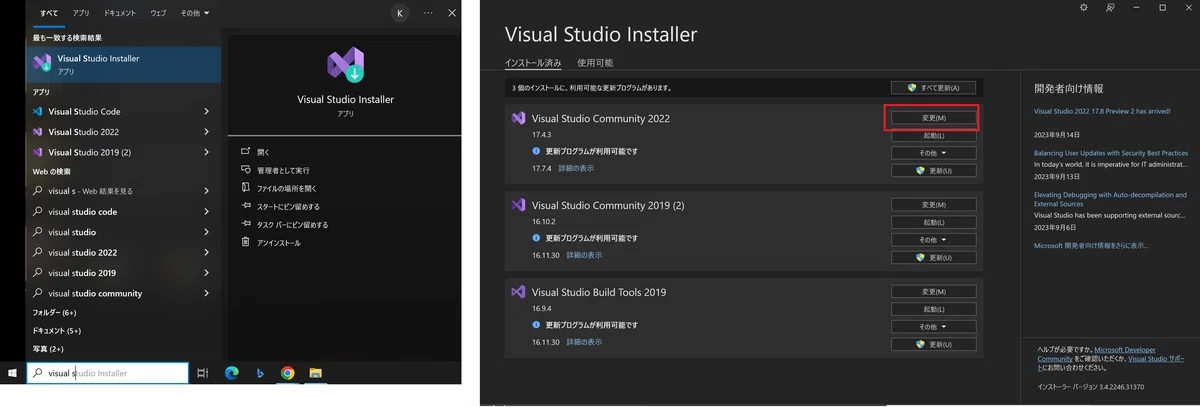The image size is (1200, 407).
Task: Expand Visual Studio Code result chevron
Action: coord(206,112)
